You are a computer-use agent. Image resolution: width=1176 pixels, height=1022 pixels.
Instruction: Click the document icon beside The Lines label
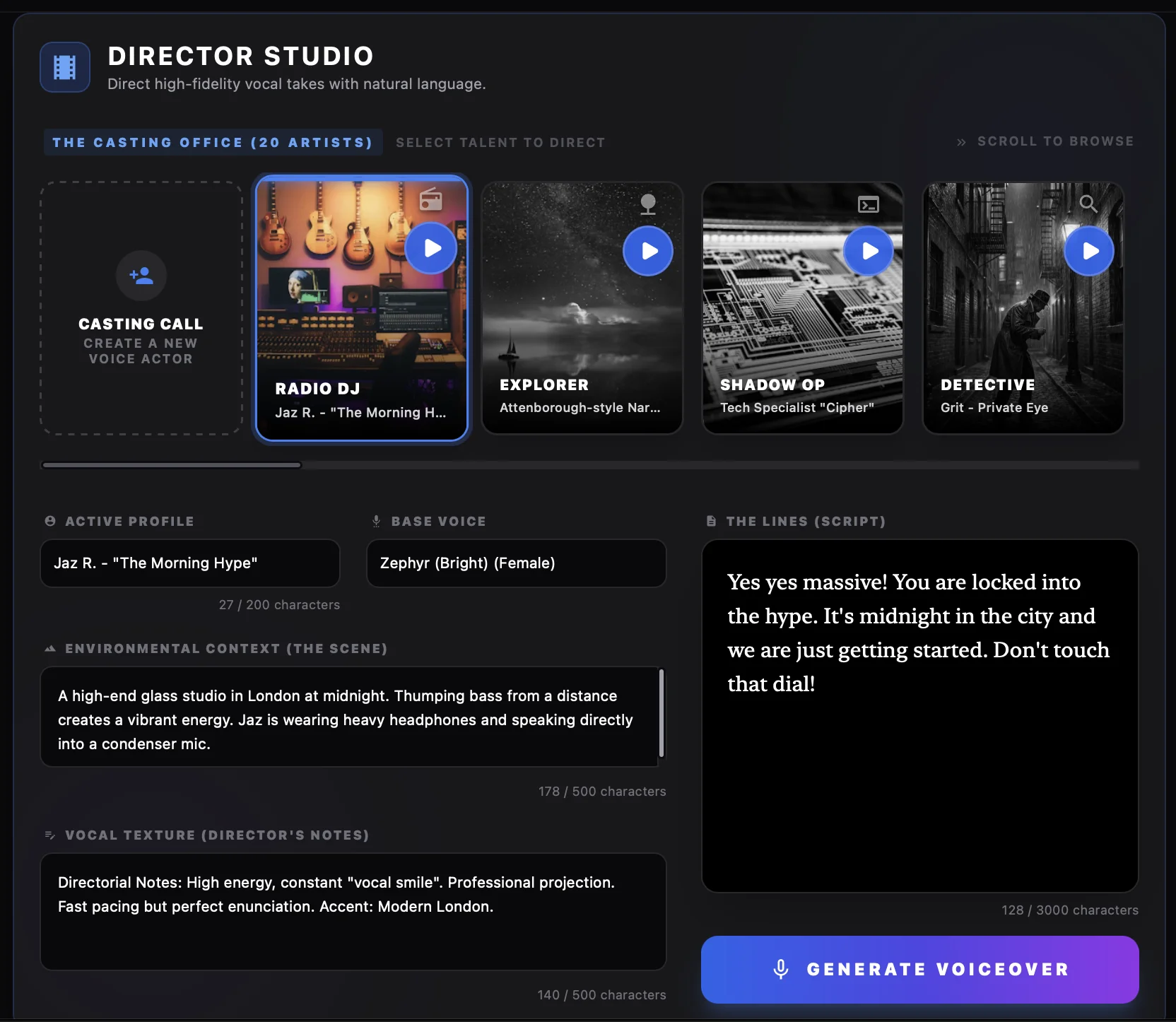[x=712, y=521]
